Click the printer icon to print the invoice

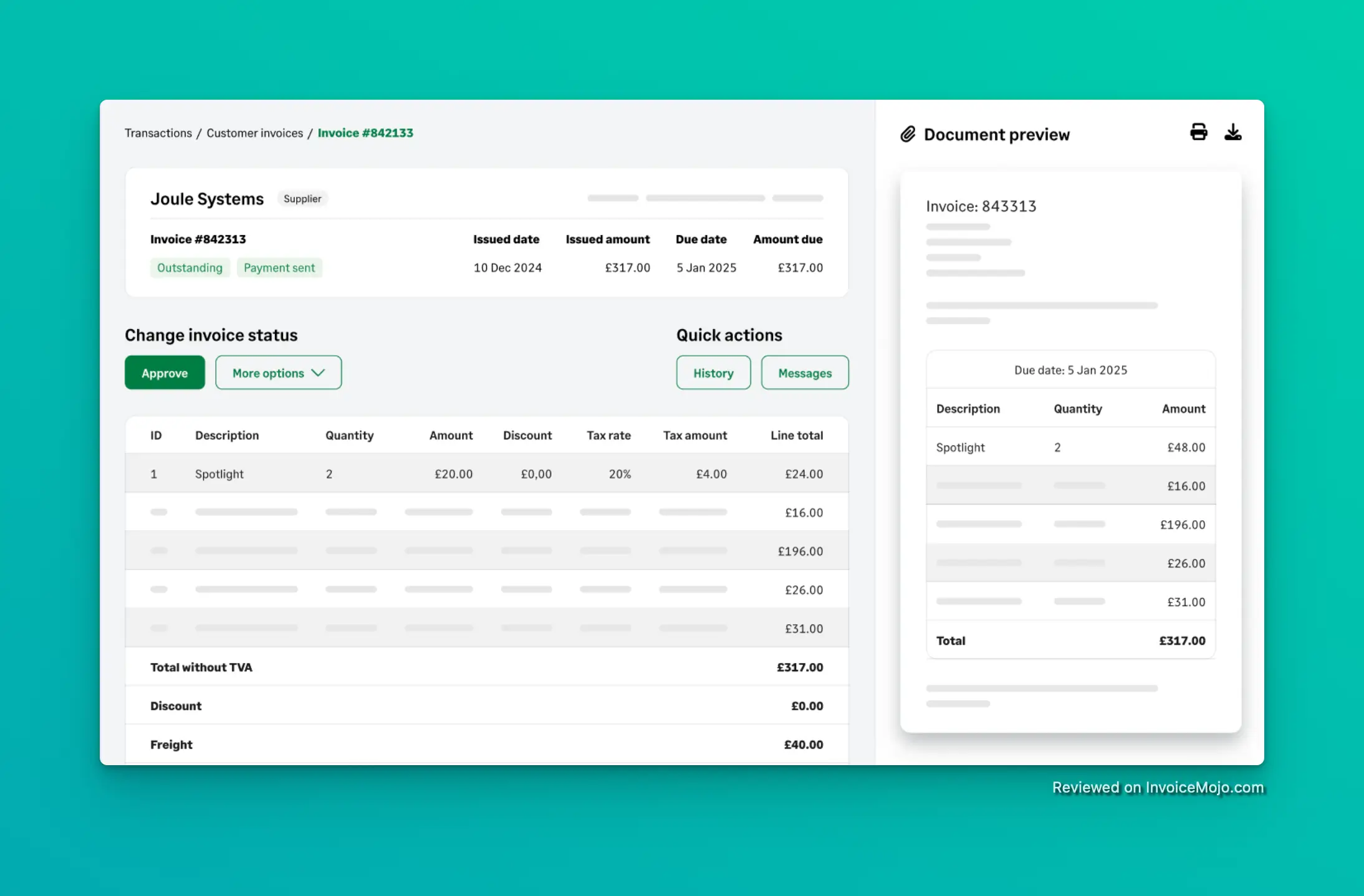(x=1198, y=132)
